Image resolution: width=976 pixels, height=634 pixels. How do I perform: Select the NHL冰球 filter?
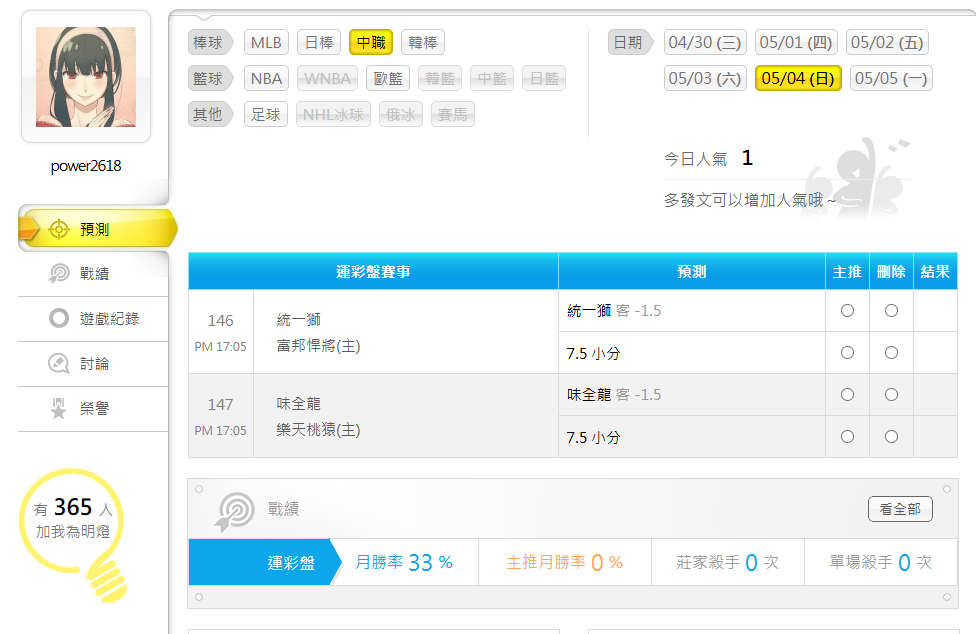click(x=333, y=114)
